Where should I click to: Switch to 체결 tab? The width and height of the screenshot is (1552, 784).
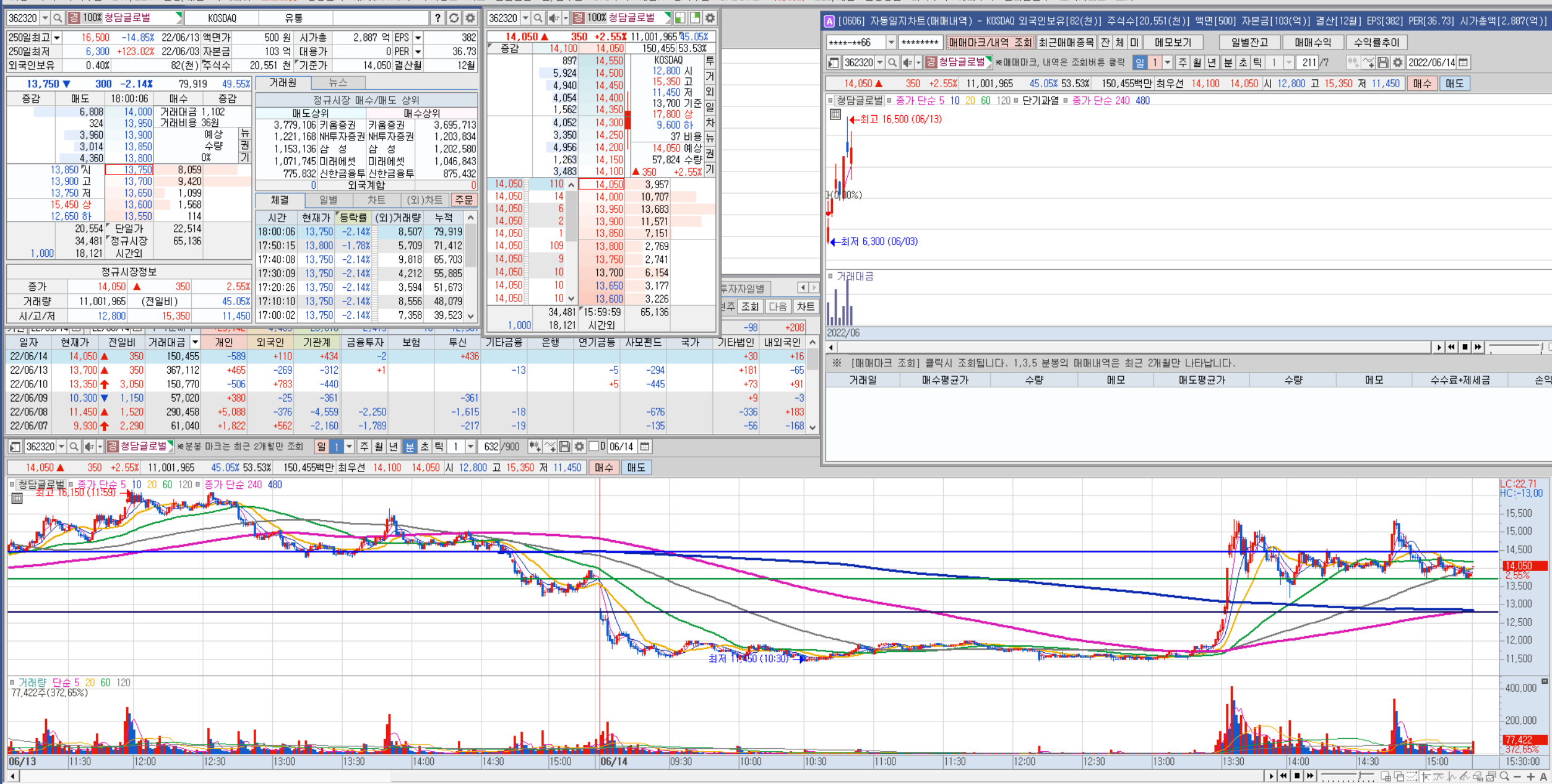coord(280,200)
